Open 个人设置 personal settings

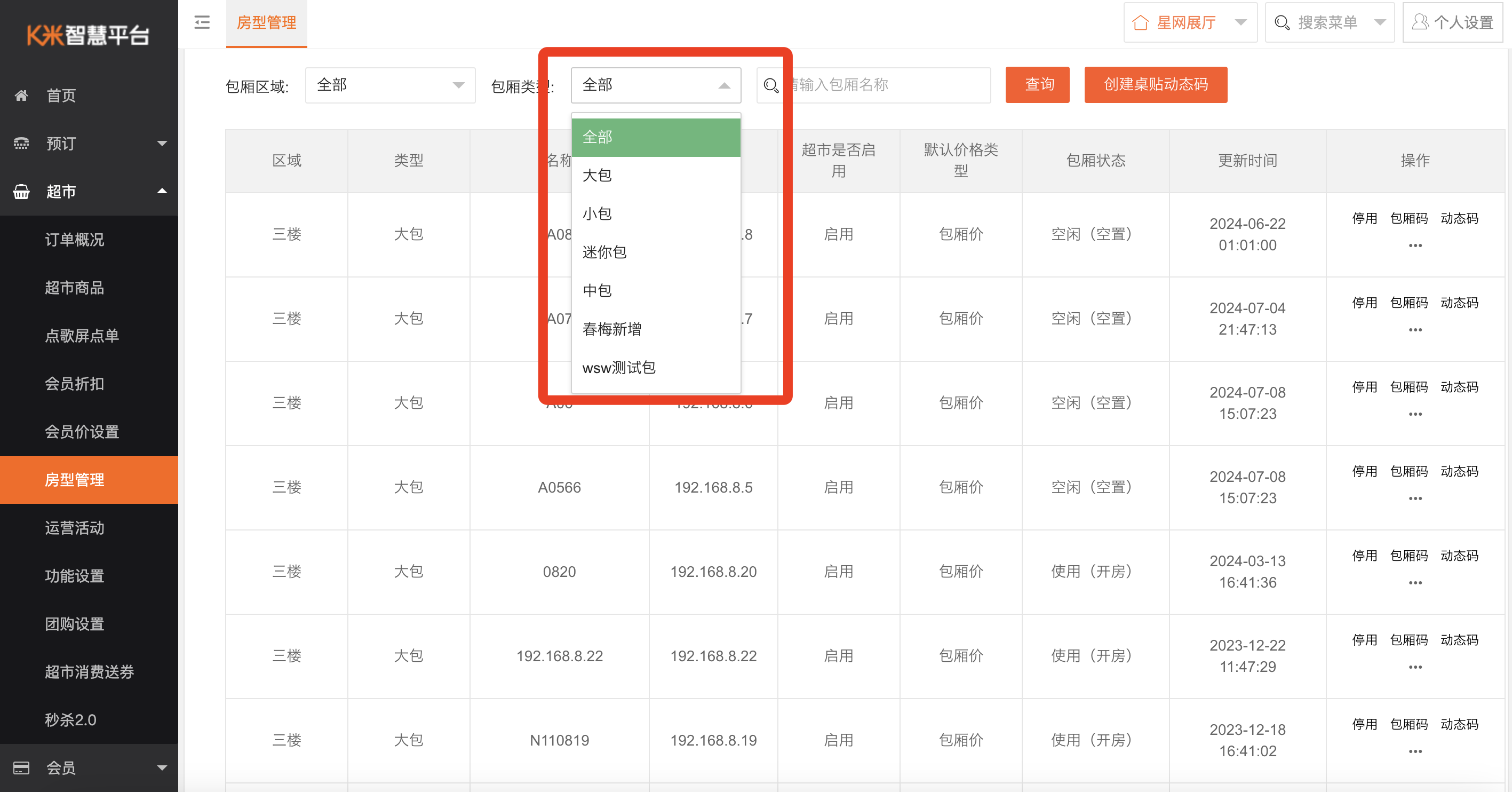(1453, 22)
